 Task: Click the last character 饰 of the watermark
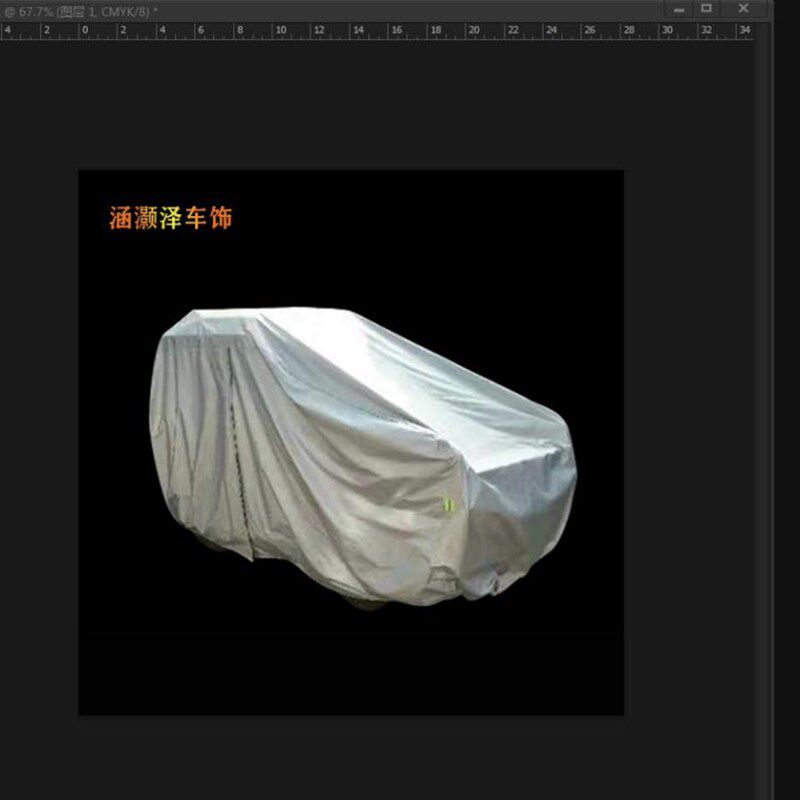pos(221,218)
